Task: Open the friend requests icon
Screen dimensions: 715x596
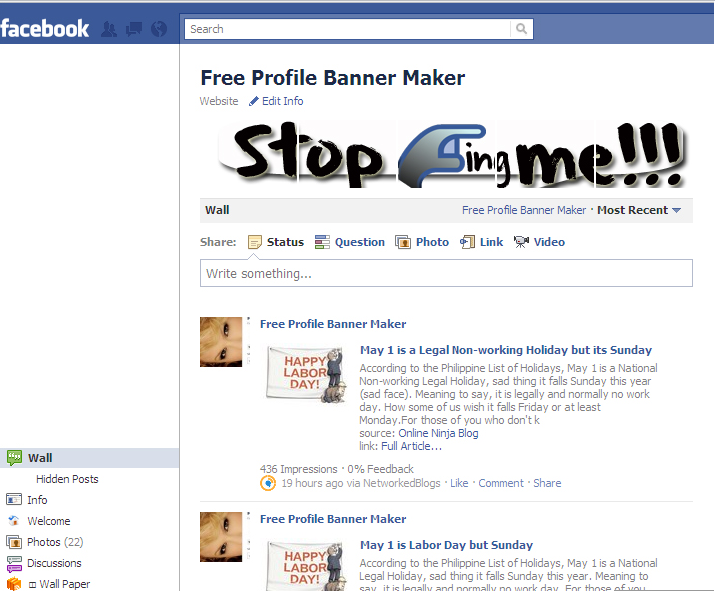Action: [x=109, y=29]
